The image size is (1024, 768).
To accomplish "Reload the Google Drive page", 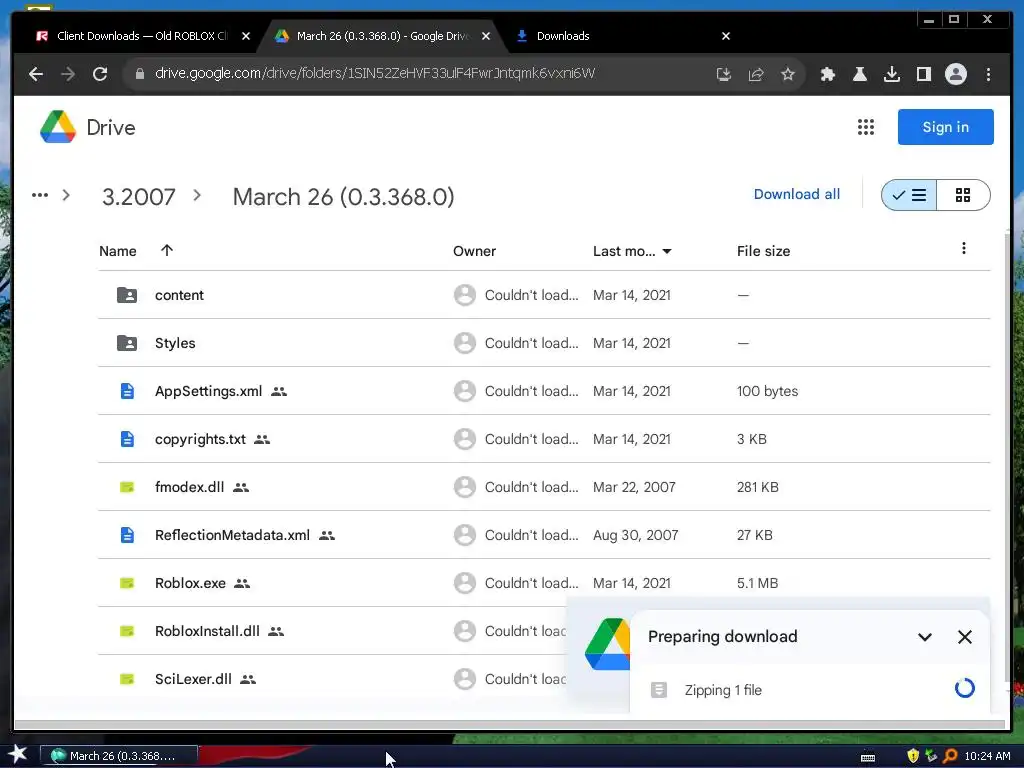I will (x=100, y=74).
